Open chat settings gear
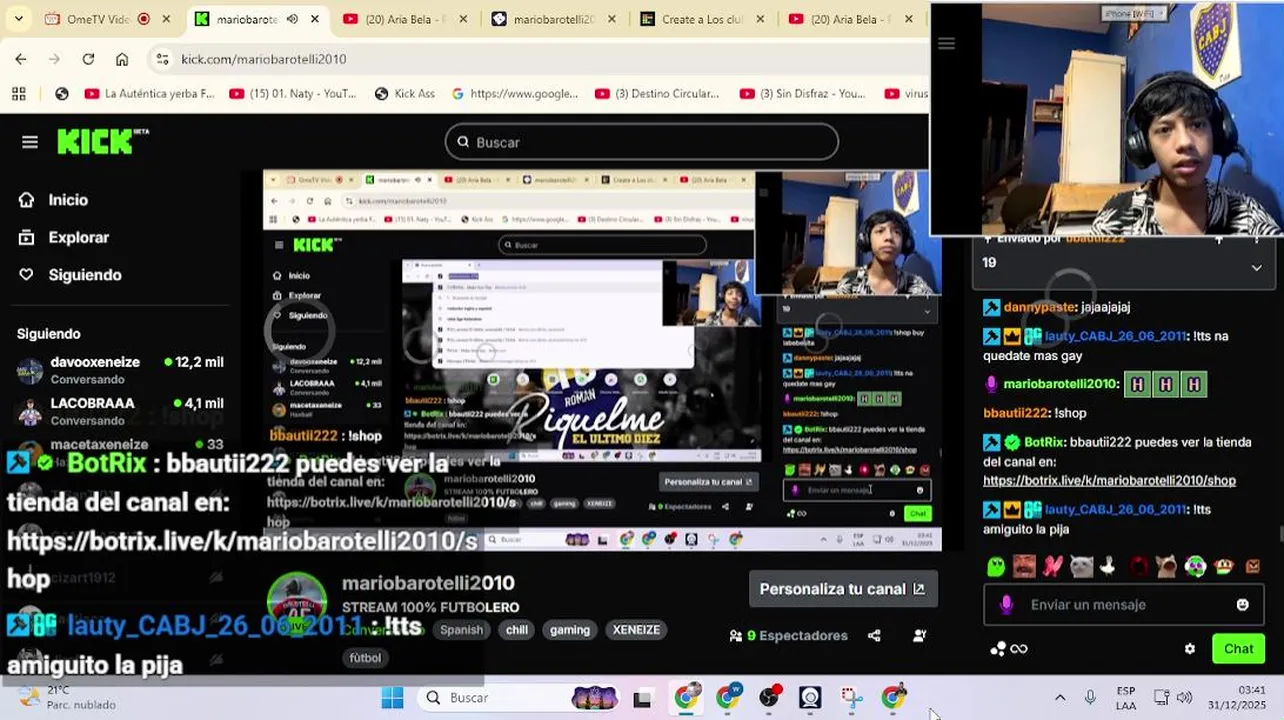Image resolution: width=1284 pixels, height=720 pixels. point(1190,649)
